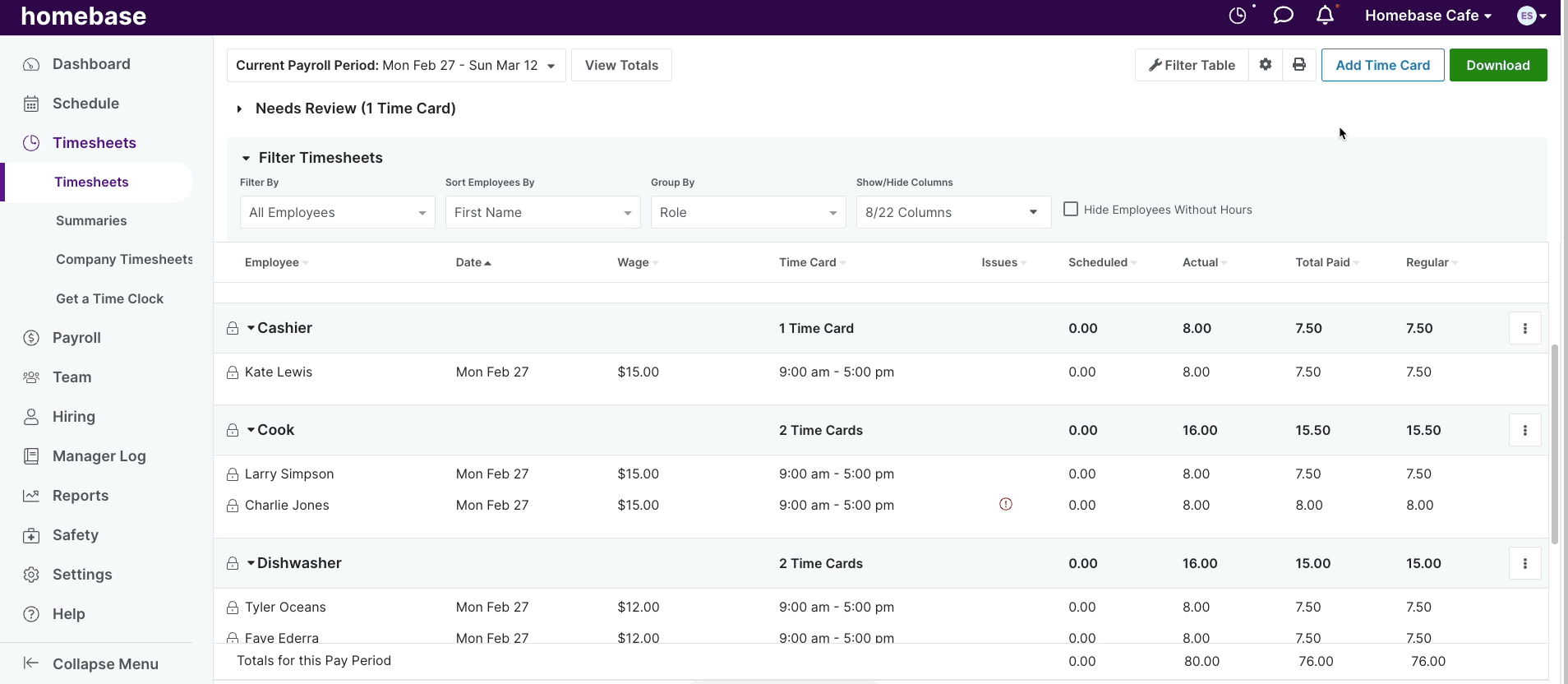Click the Add Time Card button
Viewport: 1568px width, 684px height.
tap(1383, 65)
